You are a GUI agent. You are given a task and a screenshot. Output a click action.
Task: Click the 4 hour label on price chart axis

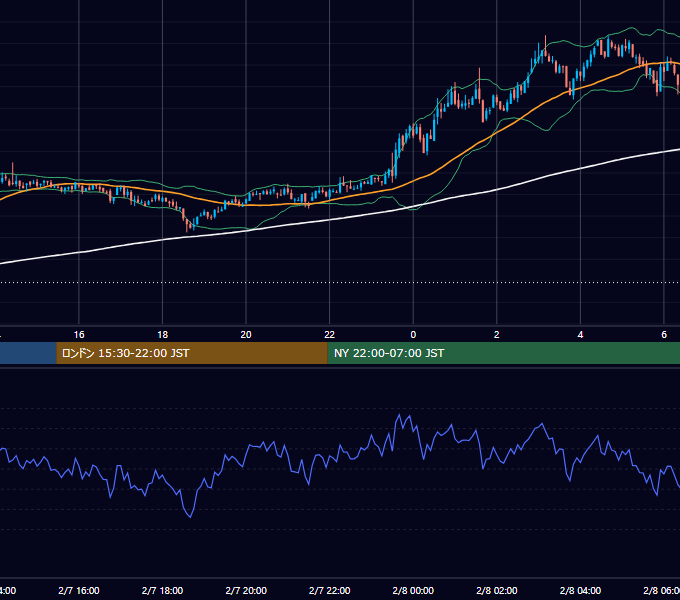tap(580, 335)
